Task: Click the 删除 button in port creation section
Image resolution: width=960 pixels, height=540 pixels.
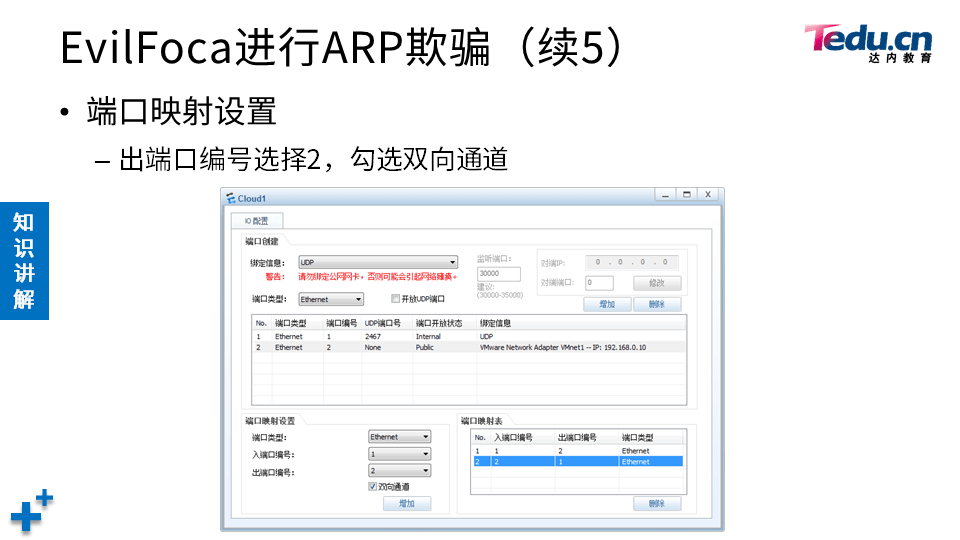Action: pos(657,304)
